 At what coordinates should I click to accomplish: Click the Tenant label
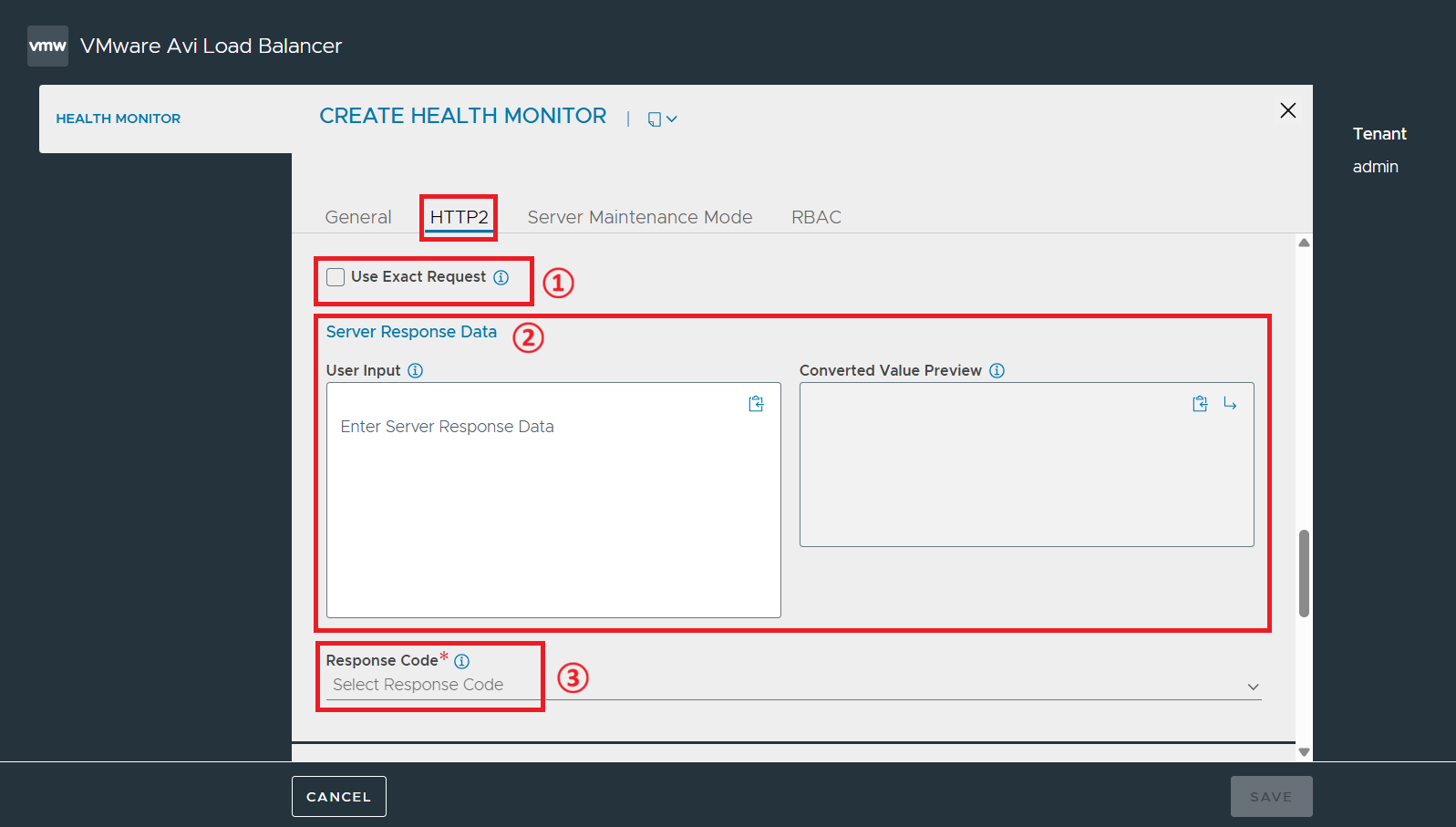point(1379,134)
